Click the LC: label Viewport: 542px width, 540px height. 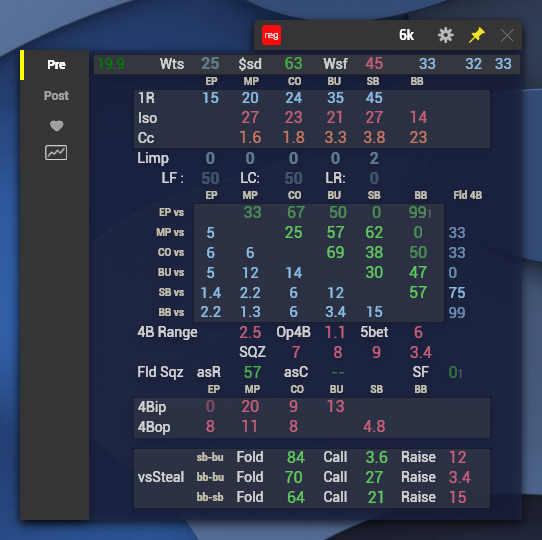tap(250, 178)
